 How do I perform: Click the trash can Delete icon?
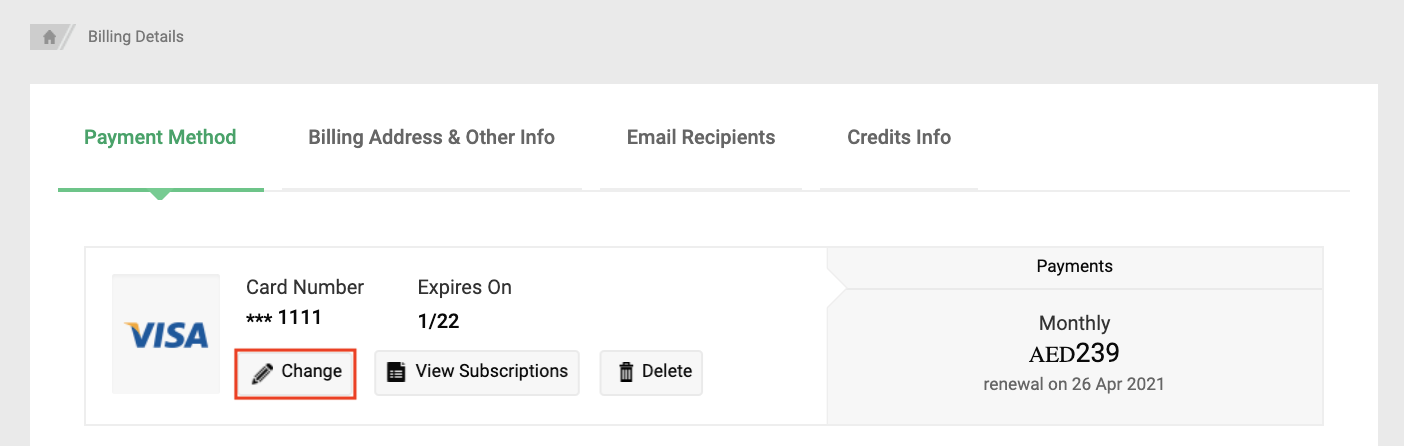click(x=626, y=372)
